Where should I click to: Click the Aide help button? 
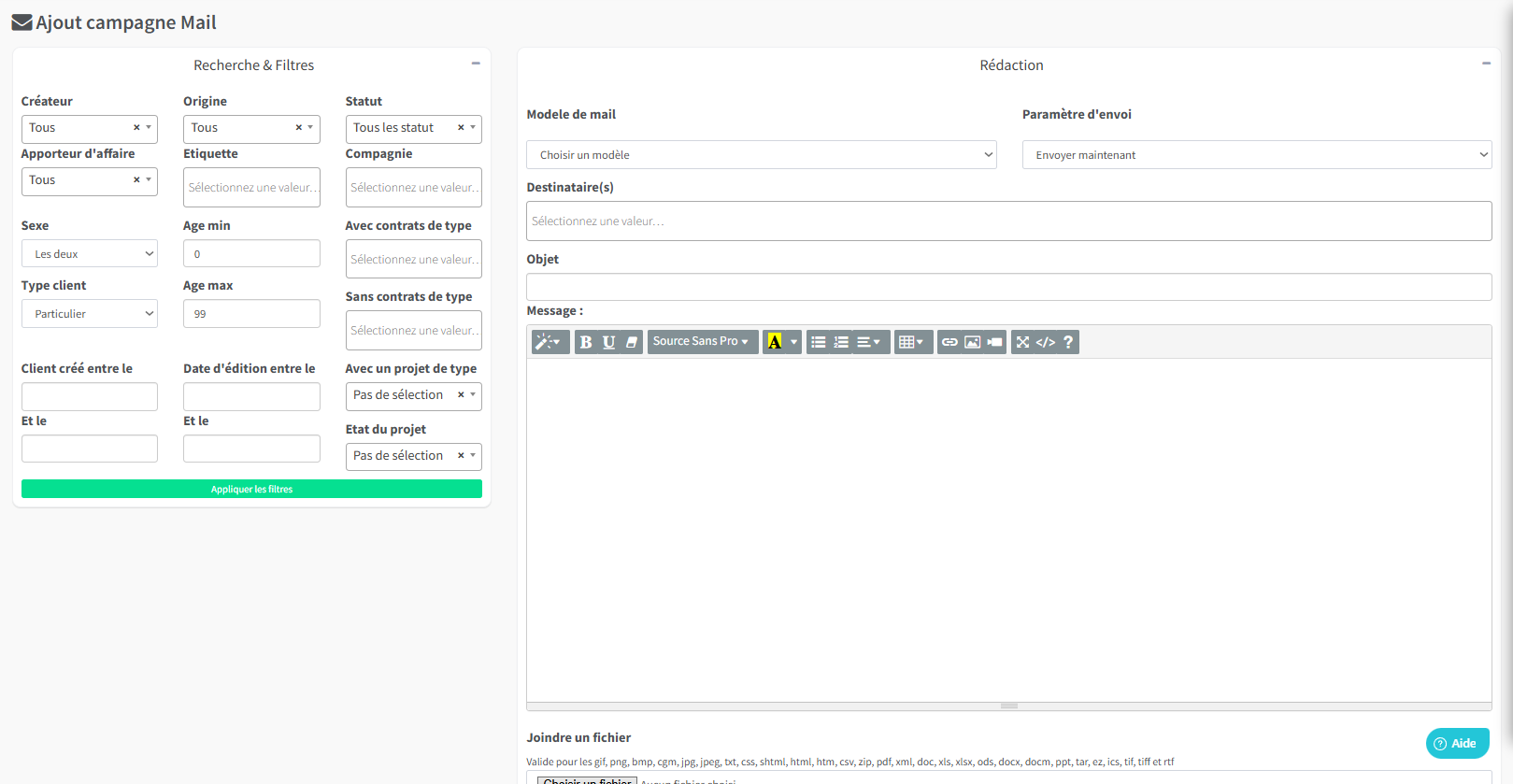coord(1456,744)
